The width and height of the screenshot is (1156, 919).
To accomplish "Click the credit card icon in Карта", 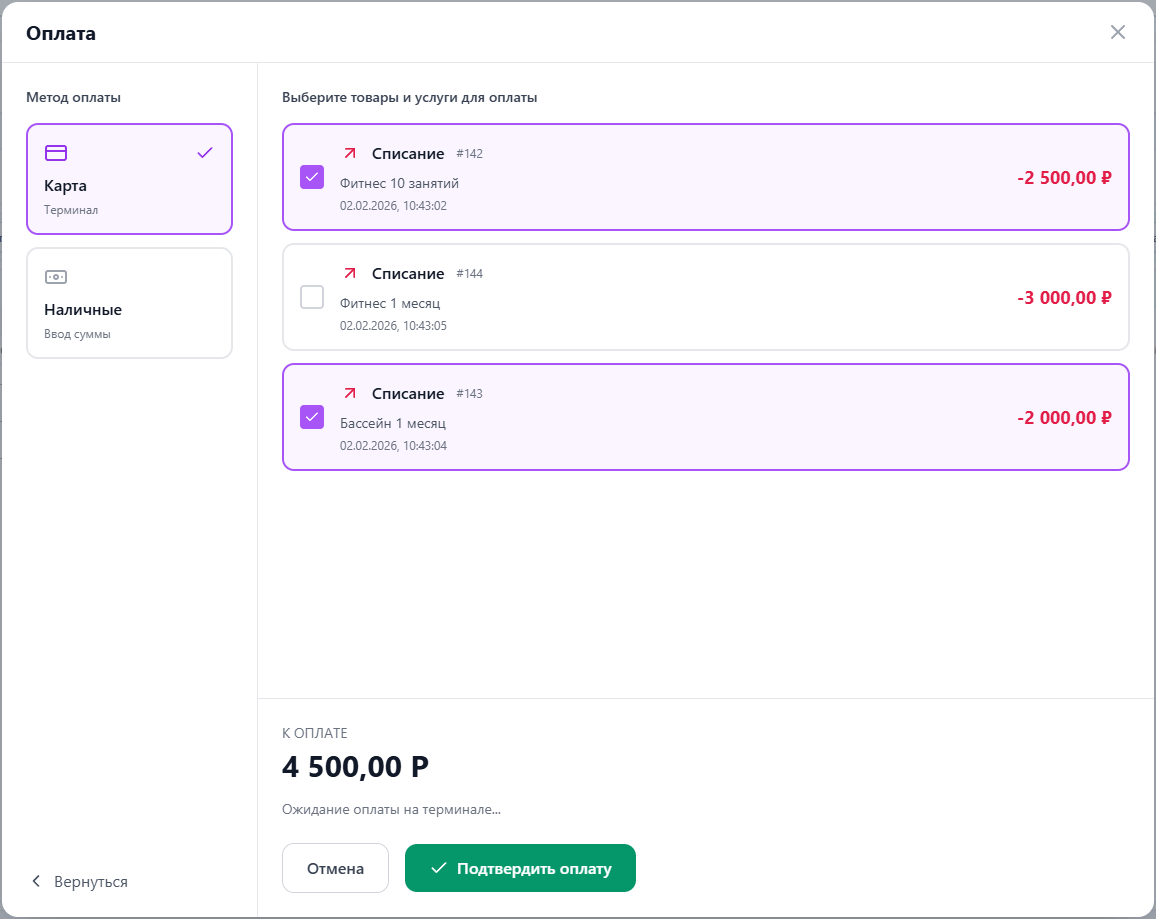I will (x=56, y=153).
